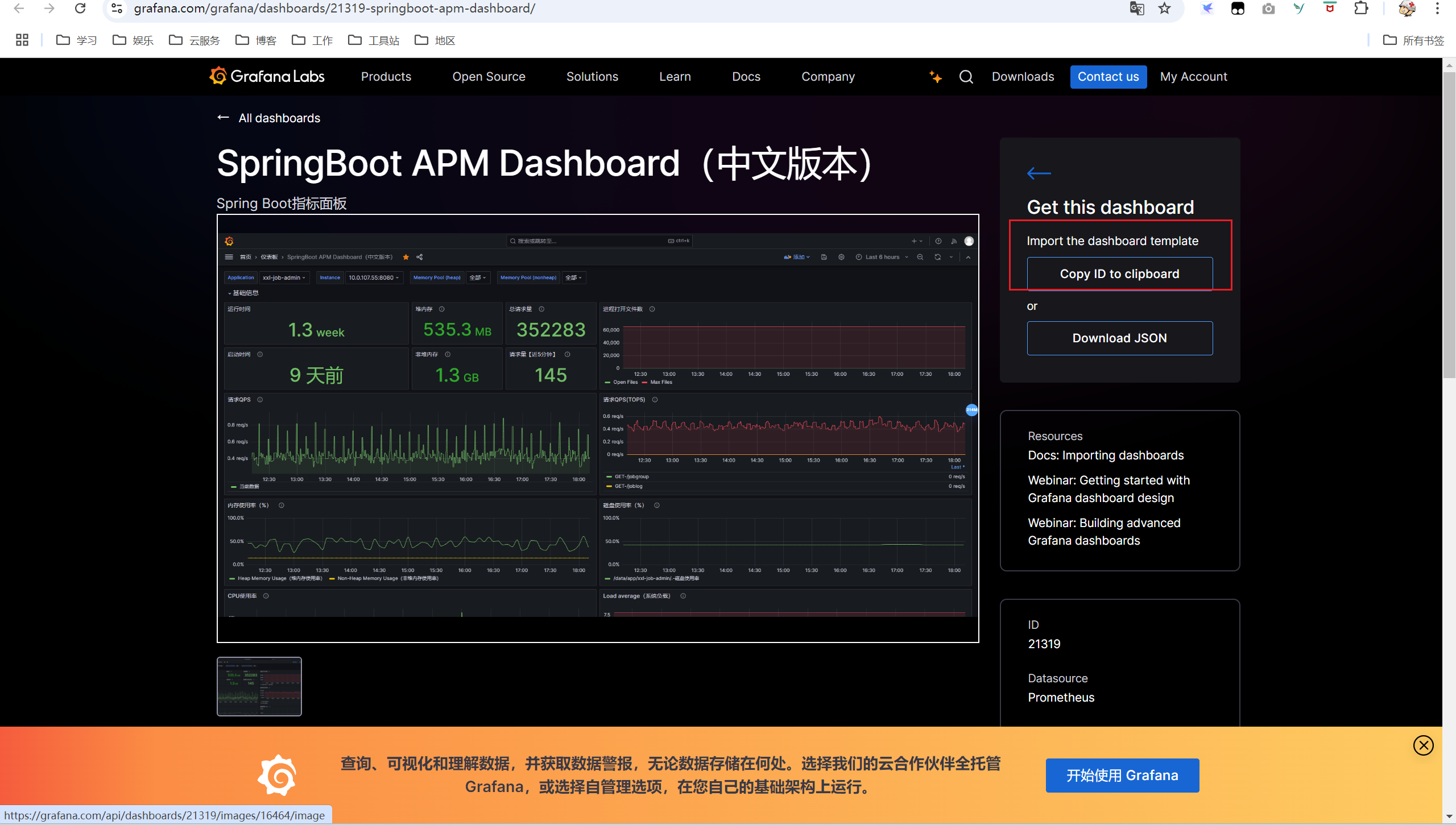Open the 地区 bookmark folder
The height and width of the screenshot is (825, 1456).
pyautogui.click(x=435, y=40)
